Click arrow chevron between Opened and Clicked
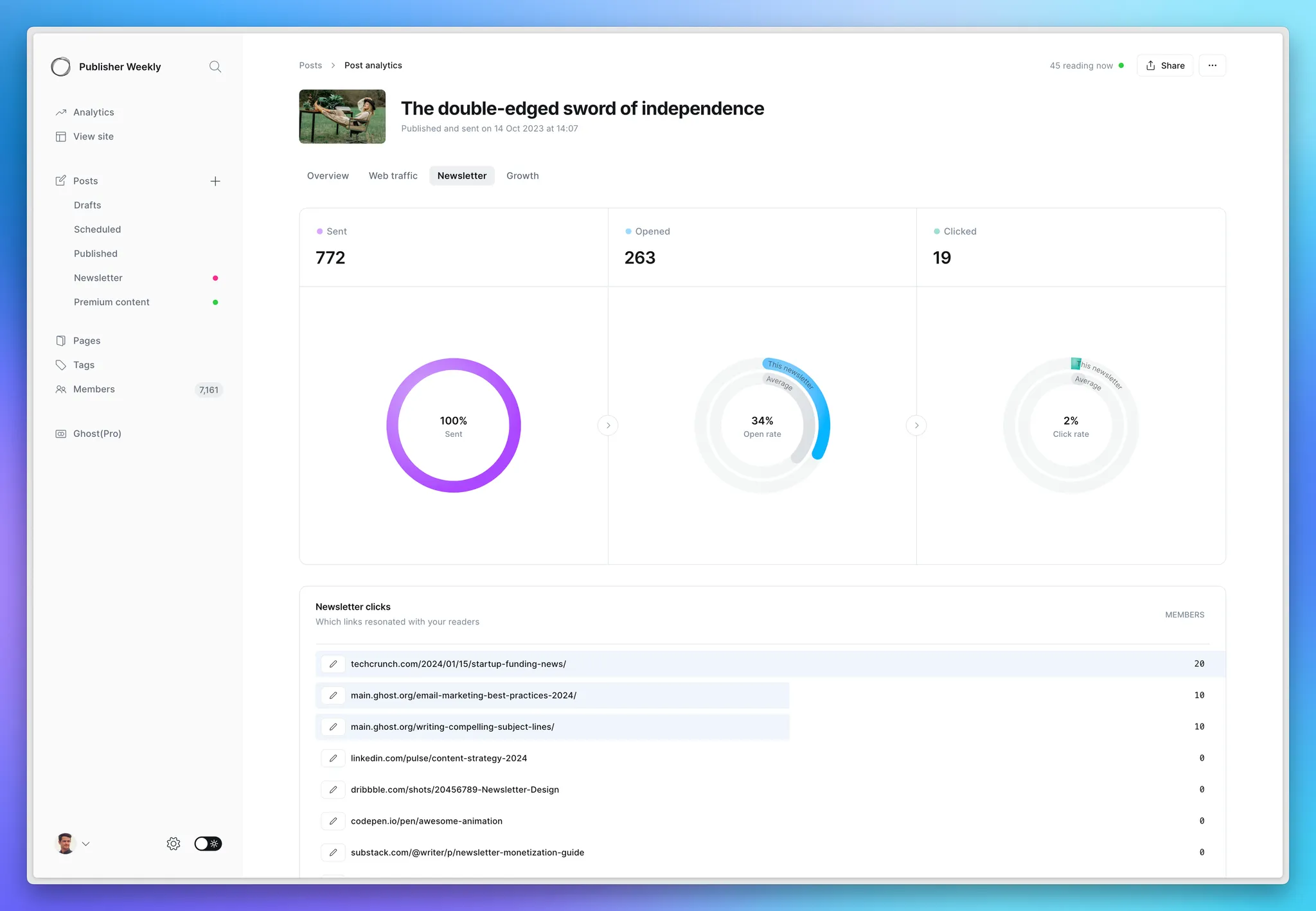Viewport: 1316px width, 911px height. click(916, 425)
